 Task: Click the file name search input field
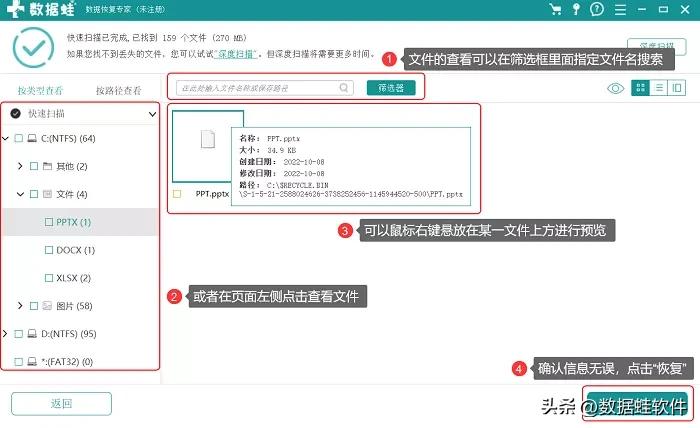(265, 88)
